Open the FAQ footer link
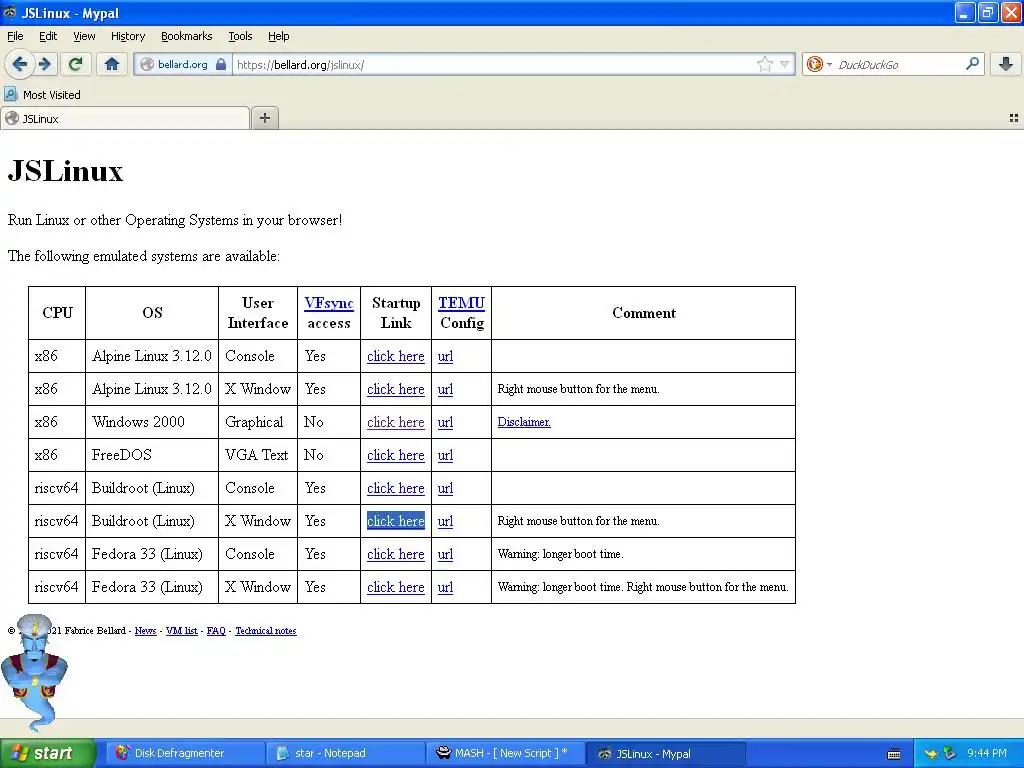The height and width of the screenshot is (768, 1024). (x=216, y=631)
